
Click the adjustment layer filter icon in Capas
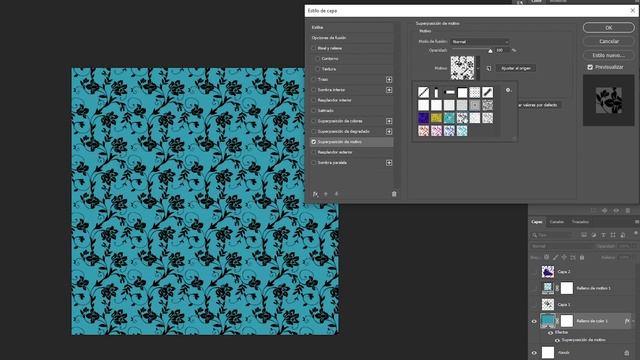[594, 235]
